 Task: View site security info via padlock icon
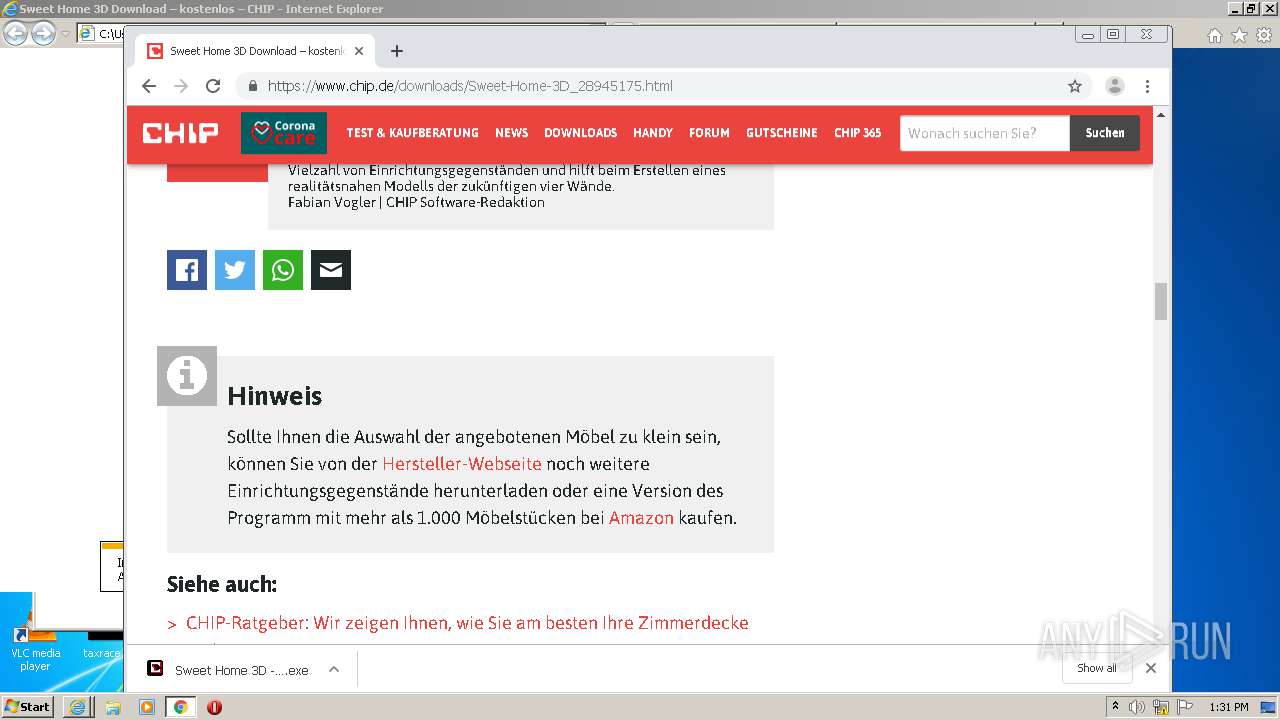pos(252,86)
